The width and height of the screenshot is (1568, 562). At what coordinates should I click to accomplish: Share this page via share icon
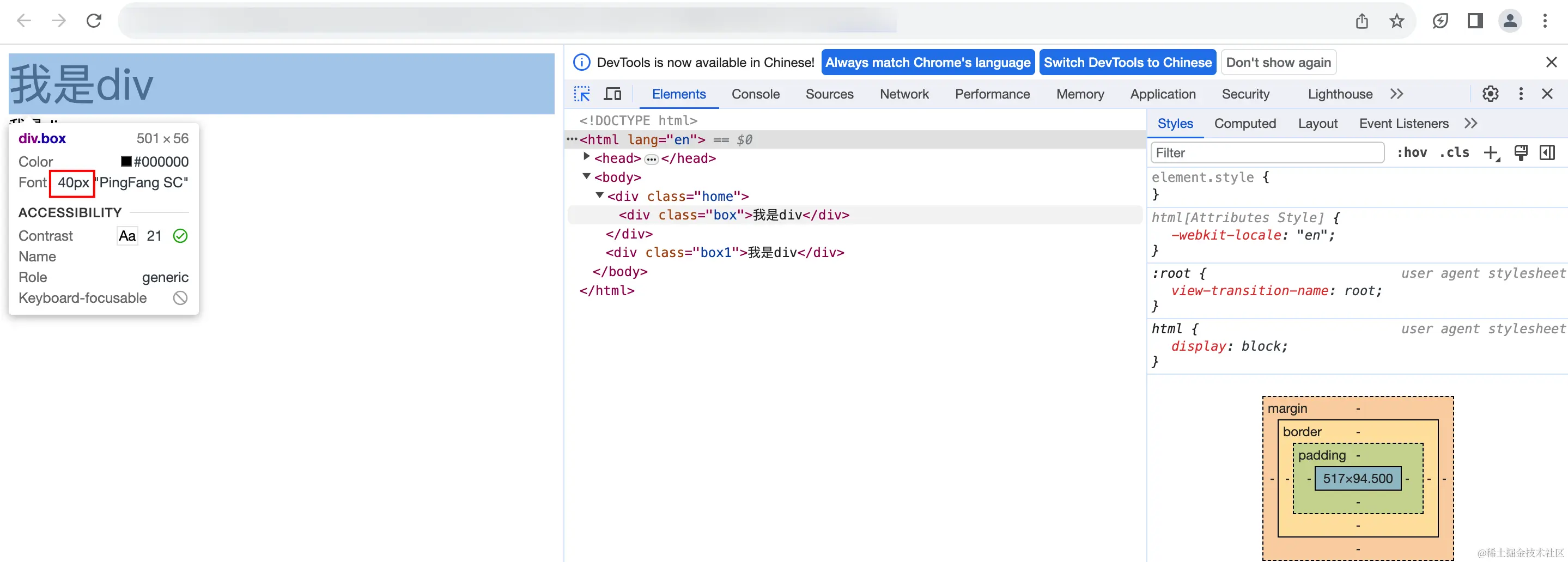1362,21
